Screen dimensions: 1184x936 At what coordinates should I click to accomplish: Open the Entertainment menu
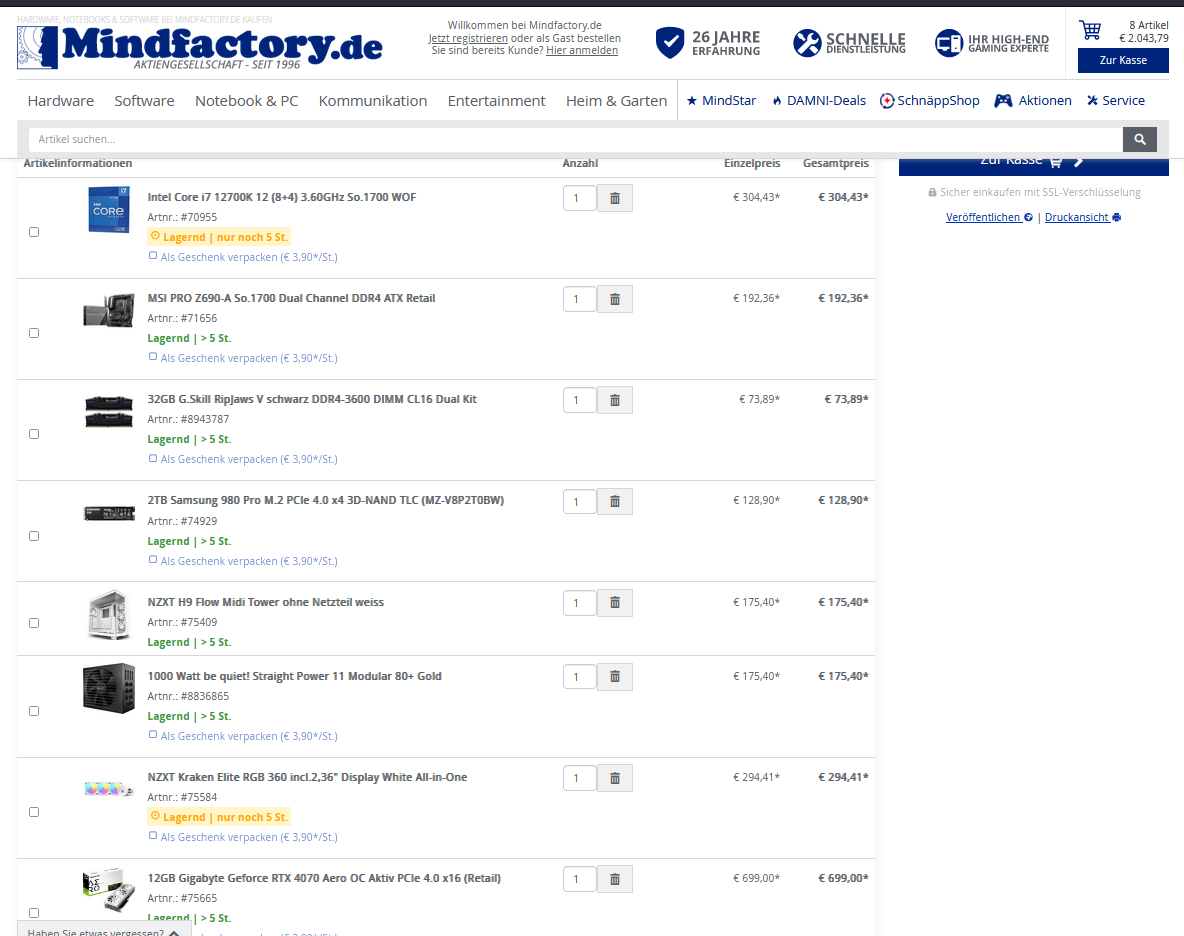coord(496,100)
